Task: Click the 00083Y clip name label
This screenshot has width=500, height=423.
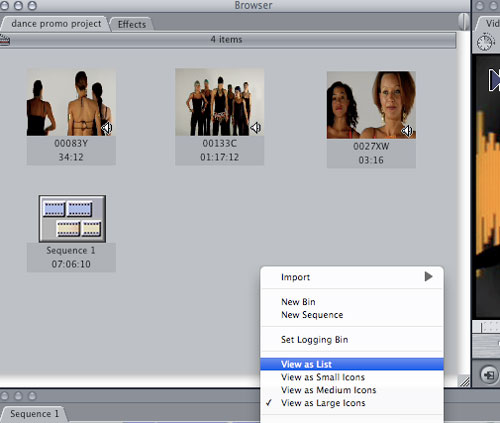Action: pos(71,143)
